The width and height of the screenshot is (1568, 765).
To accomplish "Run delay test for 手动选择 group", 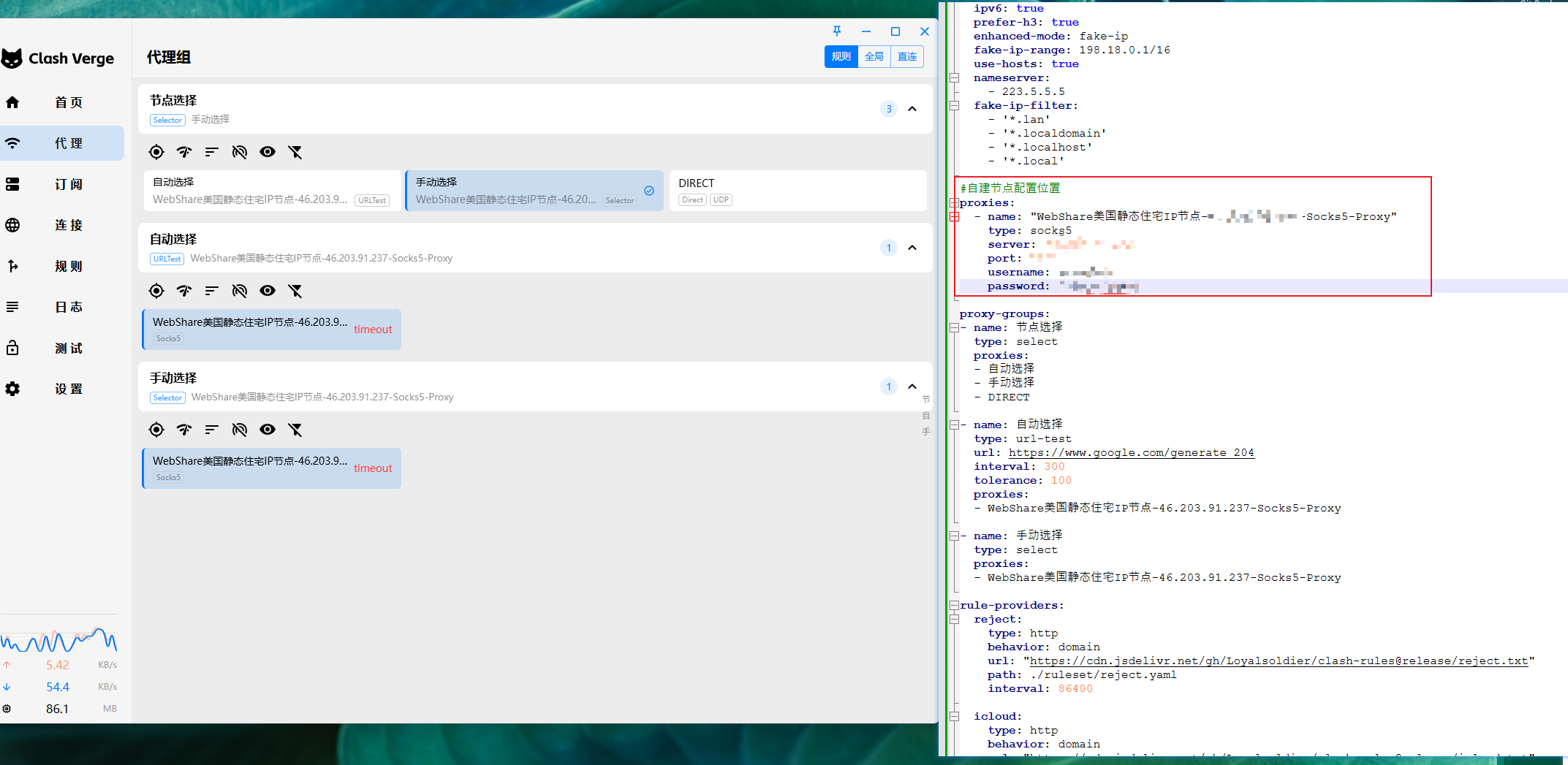I will (184, 430).
